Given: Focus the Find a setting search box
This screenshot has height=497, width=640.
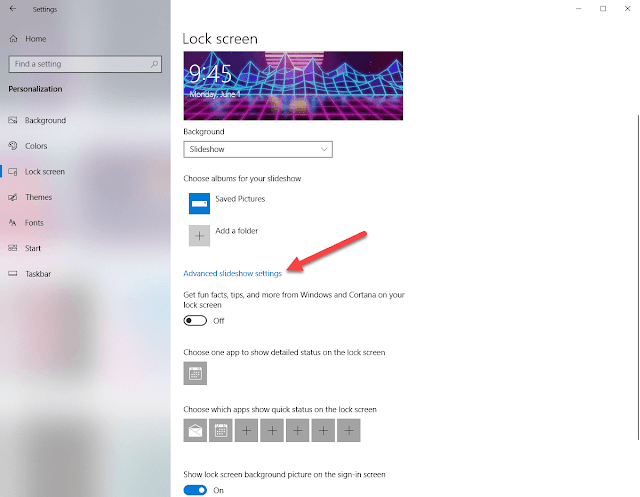Looking at the screenshot, I should [x=85, y=64].
